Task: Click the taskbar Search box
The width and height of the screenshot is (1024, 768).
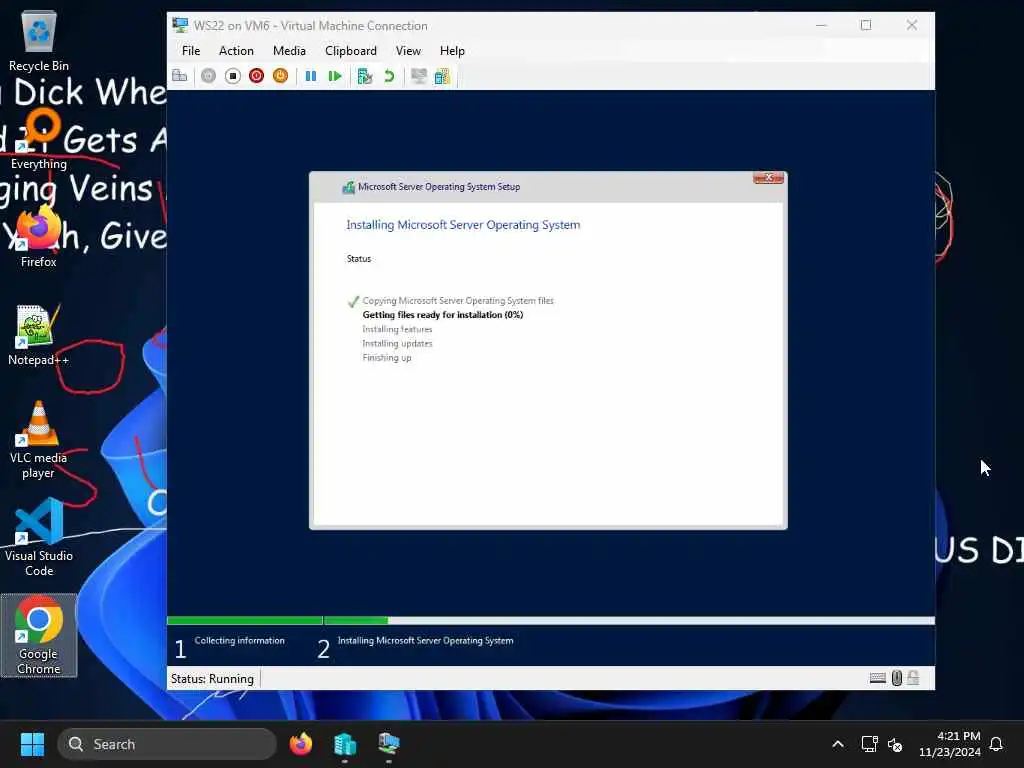Action: [x=167, y=744]
